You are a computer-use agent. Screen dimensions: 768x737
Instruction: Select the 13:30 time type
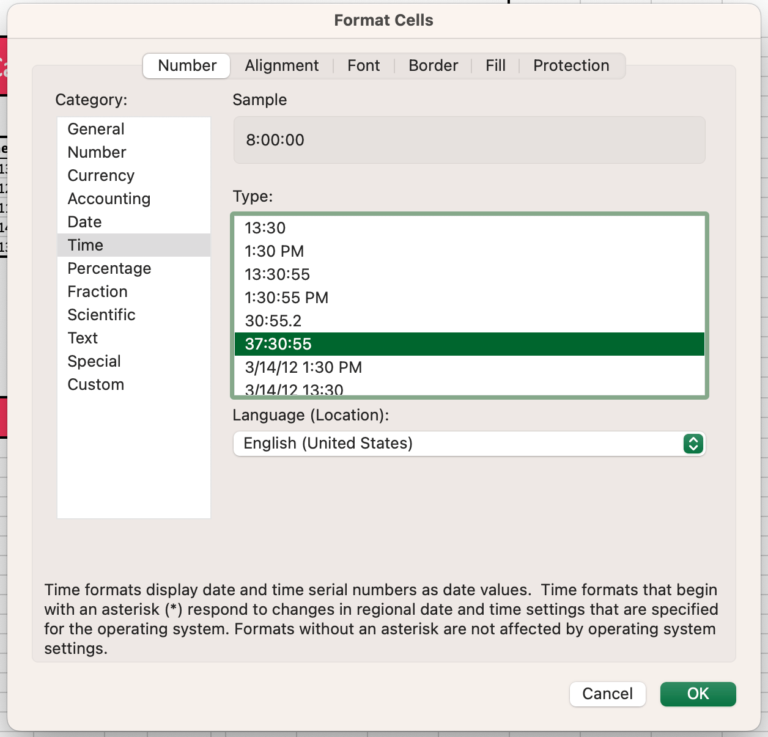coord(469,228)
